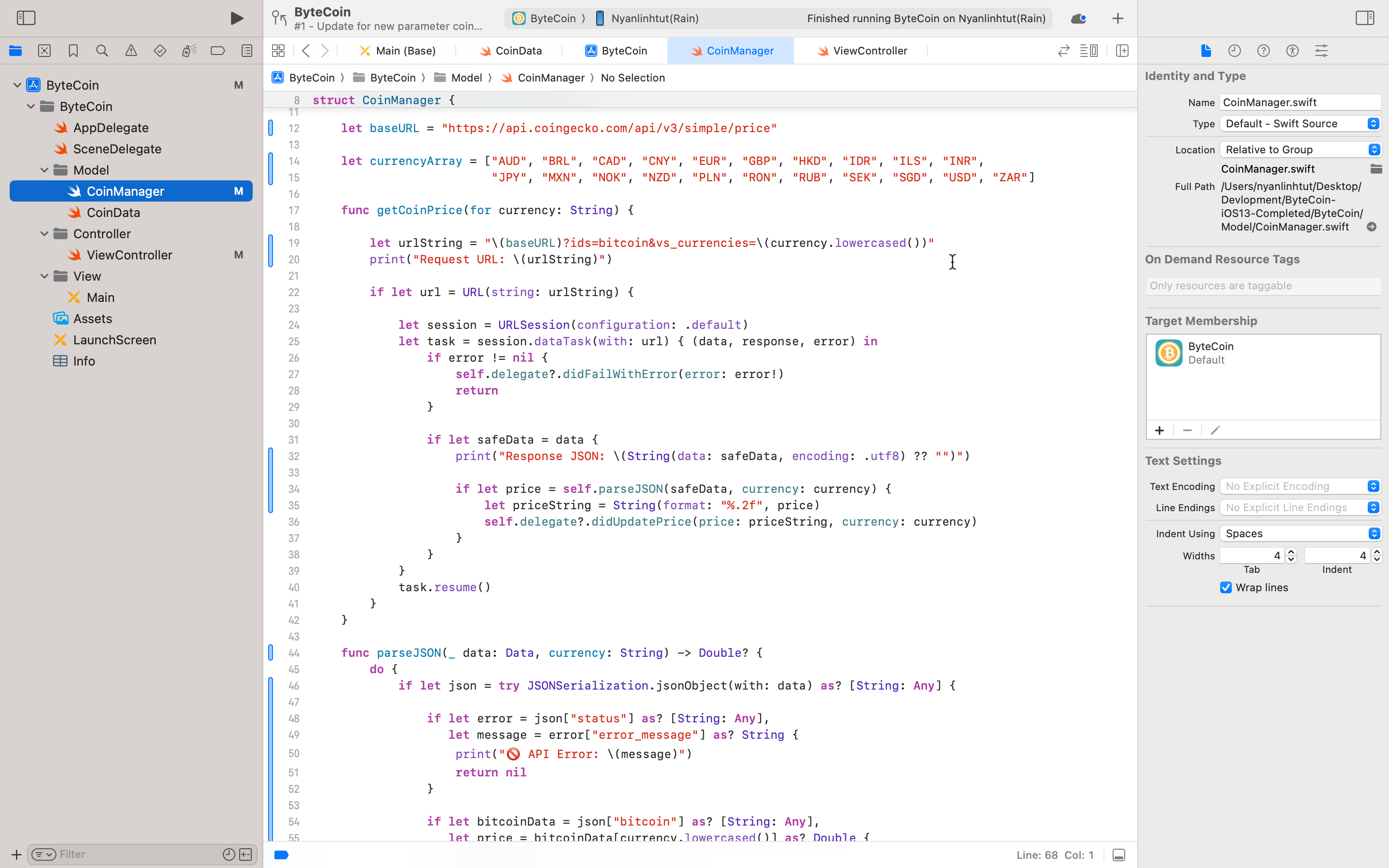Open the Info plist file
Viewport: 1389px width, 868px height.
84,361
